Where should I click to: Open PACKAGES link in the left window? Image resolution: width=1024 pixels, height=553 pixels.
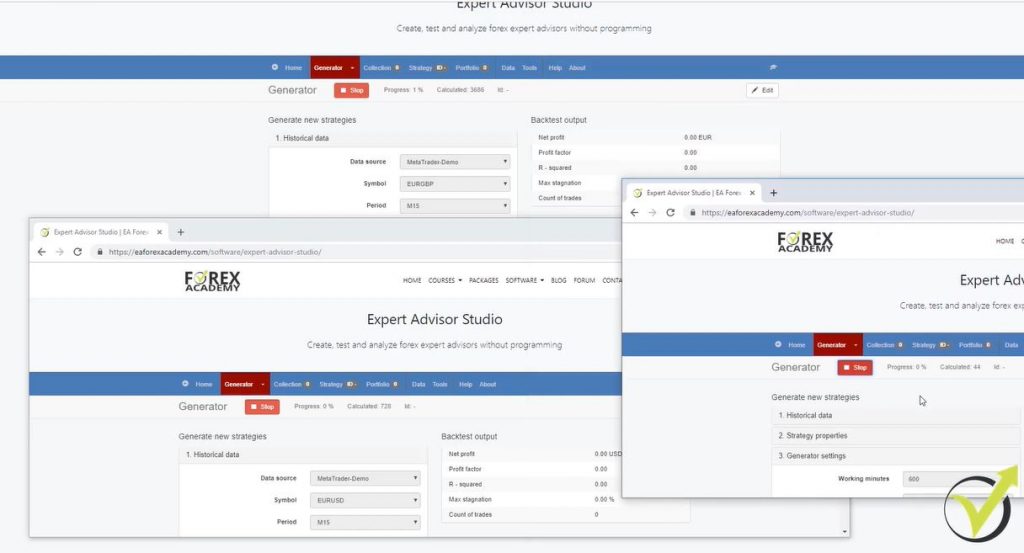(483, 280)
